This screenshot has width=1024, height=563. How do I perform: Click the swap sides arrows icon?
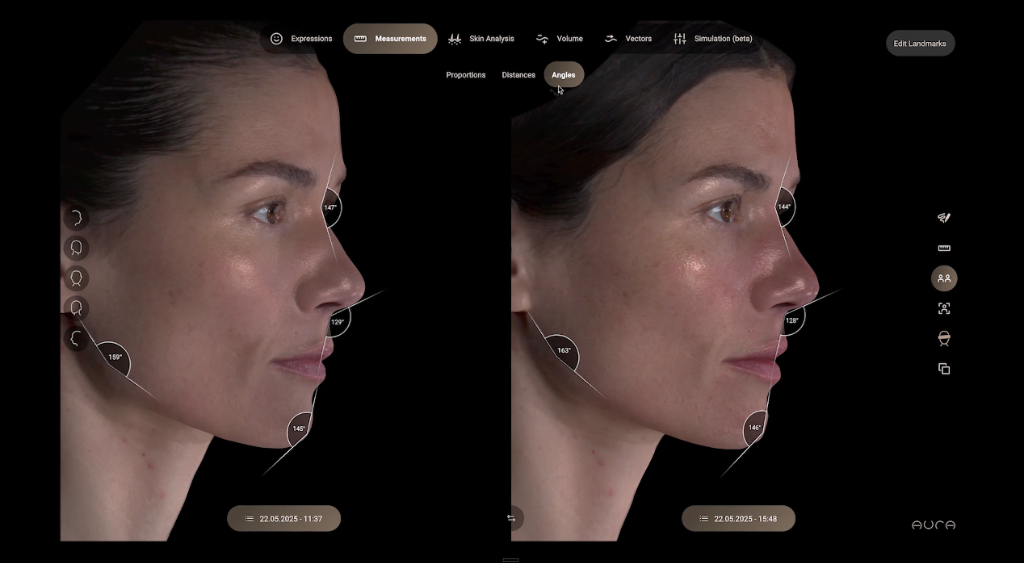[511, 518]
